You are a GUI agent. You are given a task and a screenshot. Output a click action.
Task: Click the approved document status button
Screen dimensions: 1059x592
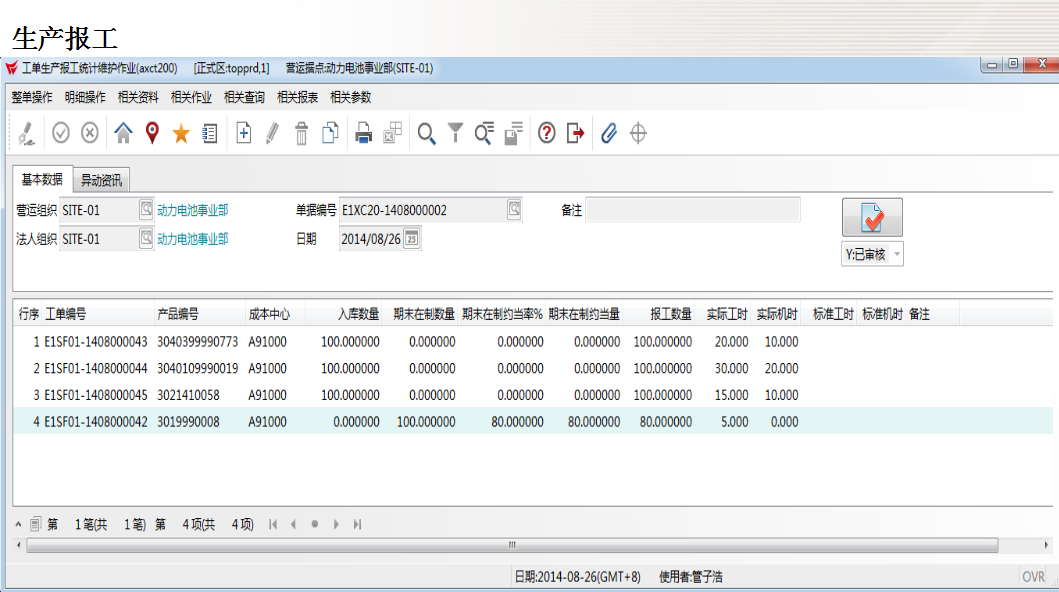click(x=872, y=217)
